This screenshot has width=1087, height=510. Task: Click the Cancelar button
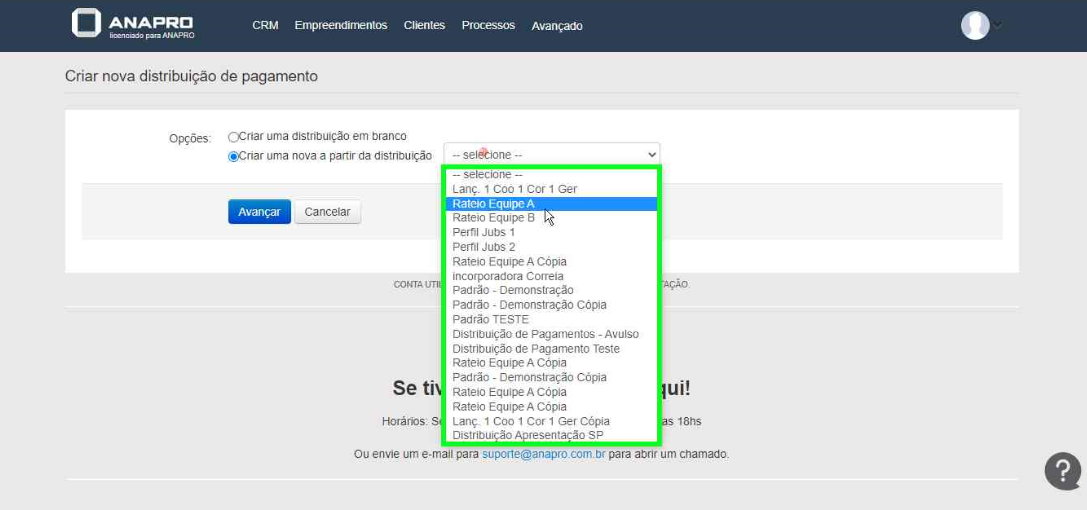[327, 212]
